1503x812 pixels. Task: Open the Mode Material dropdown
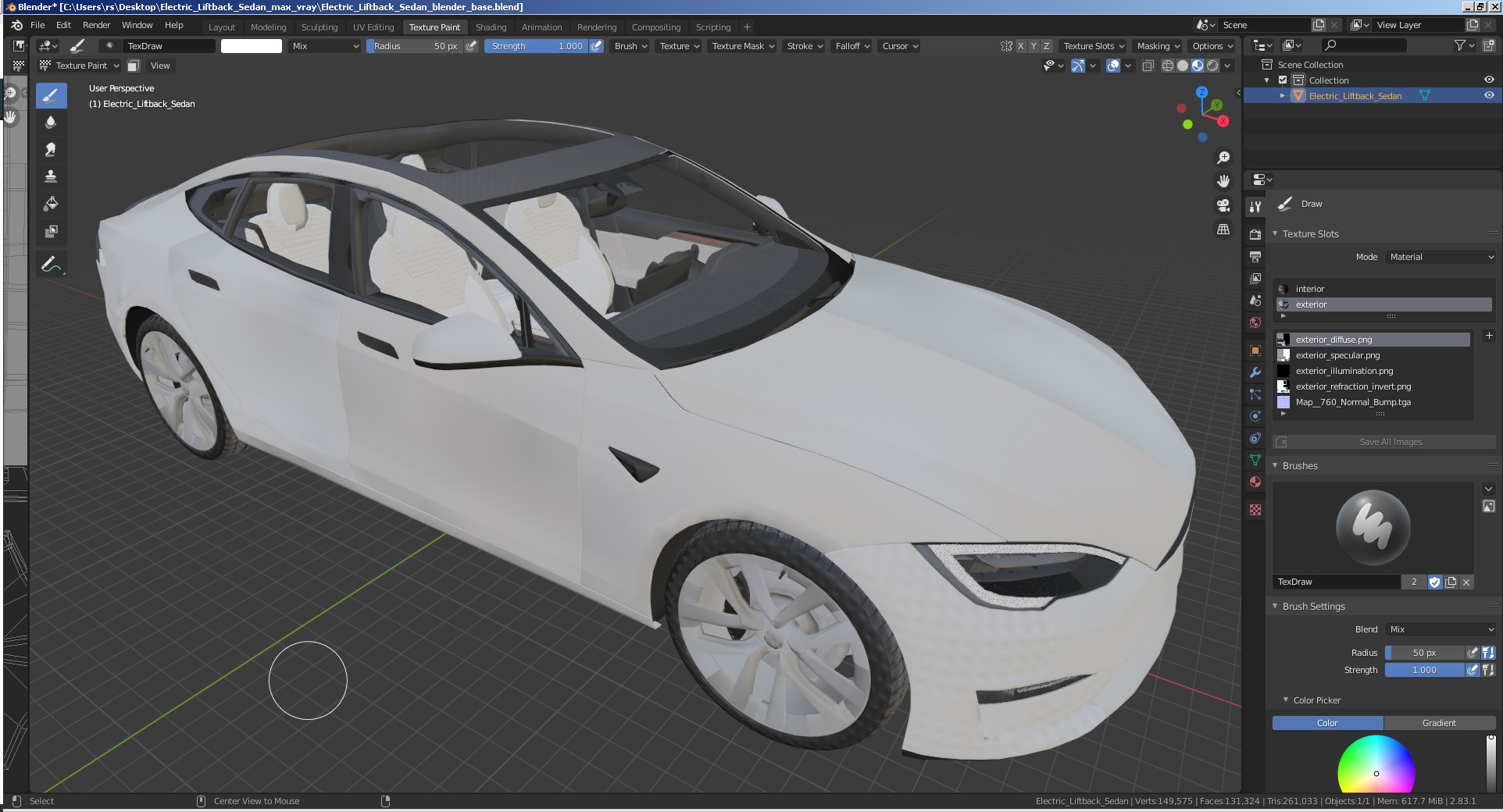pyautogui.click(x=1441, y=257)
